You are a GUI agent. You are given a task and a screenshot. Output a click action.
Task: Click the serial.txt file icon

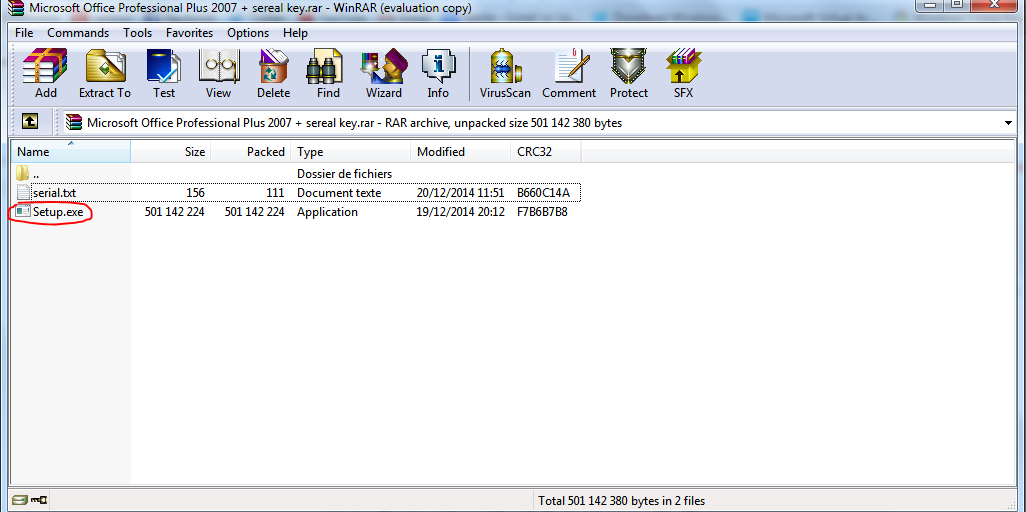(24, 192)
